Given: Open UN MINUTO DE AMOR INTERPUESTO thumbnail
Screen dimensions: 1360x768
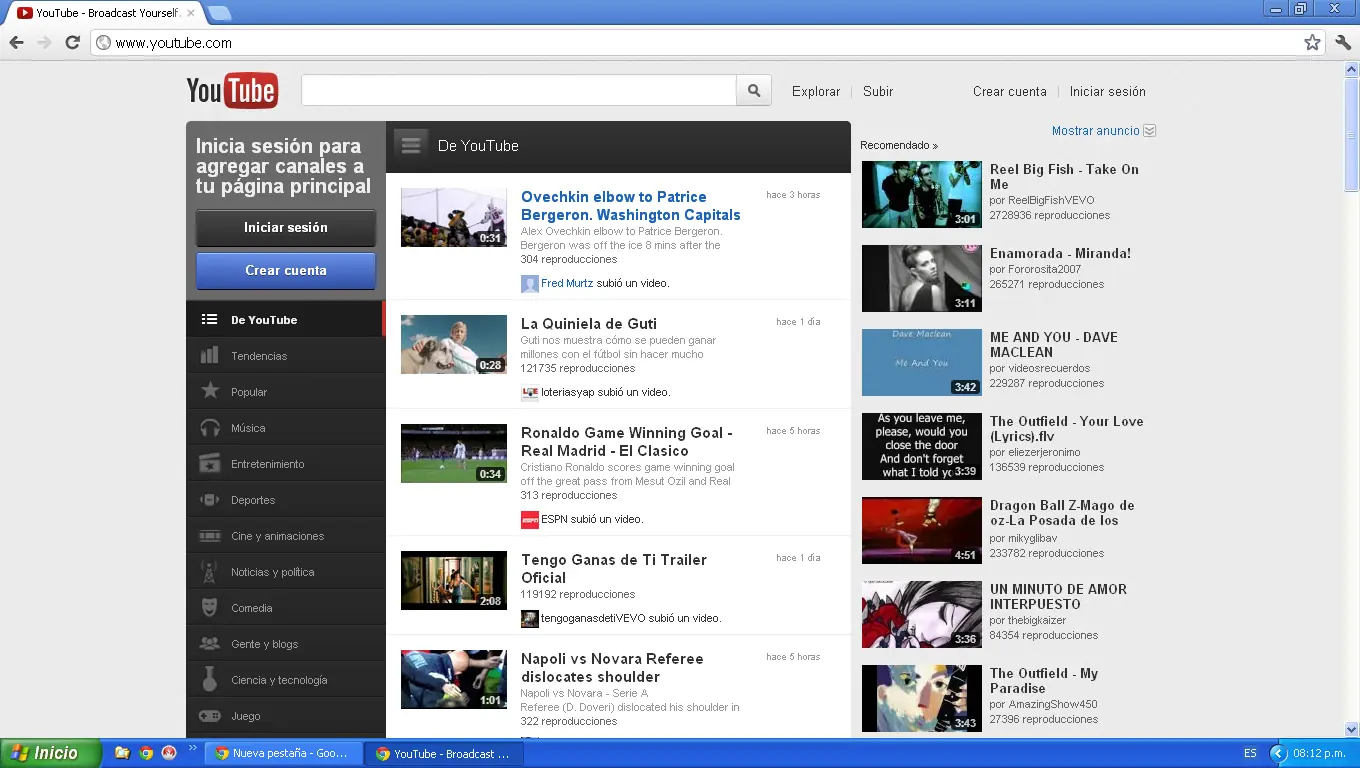Looking at the screenshot, I should coord(922,614).
